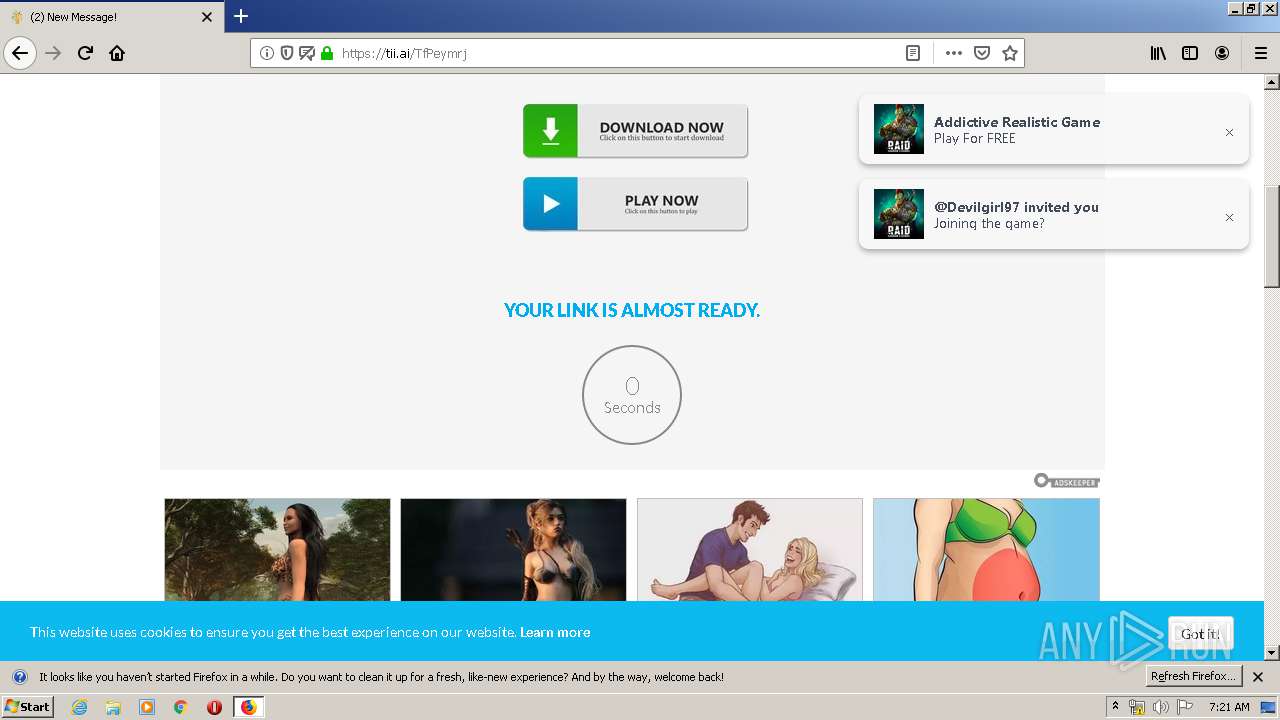Click the green DOWNLOAD NOW button
The height and width of the screenshot is (720, 1280).
point(635,131)
